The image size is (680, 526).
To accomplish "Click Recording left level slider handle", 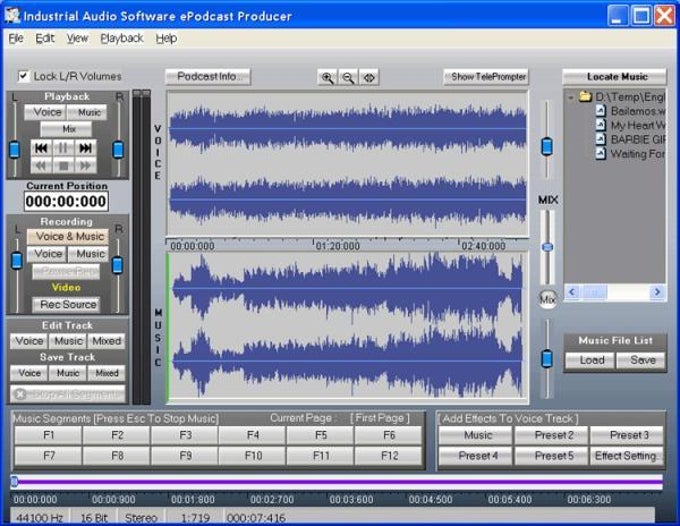I will (16, 261).
